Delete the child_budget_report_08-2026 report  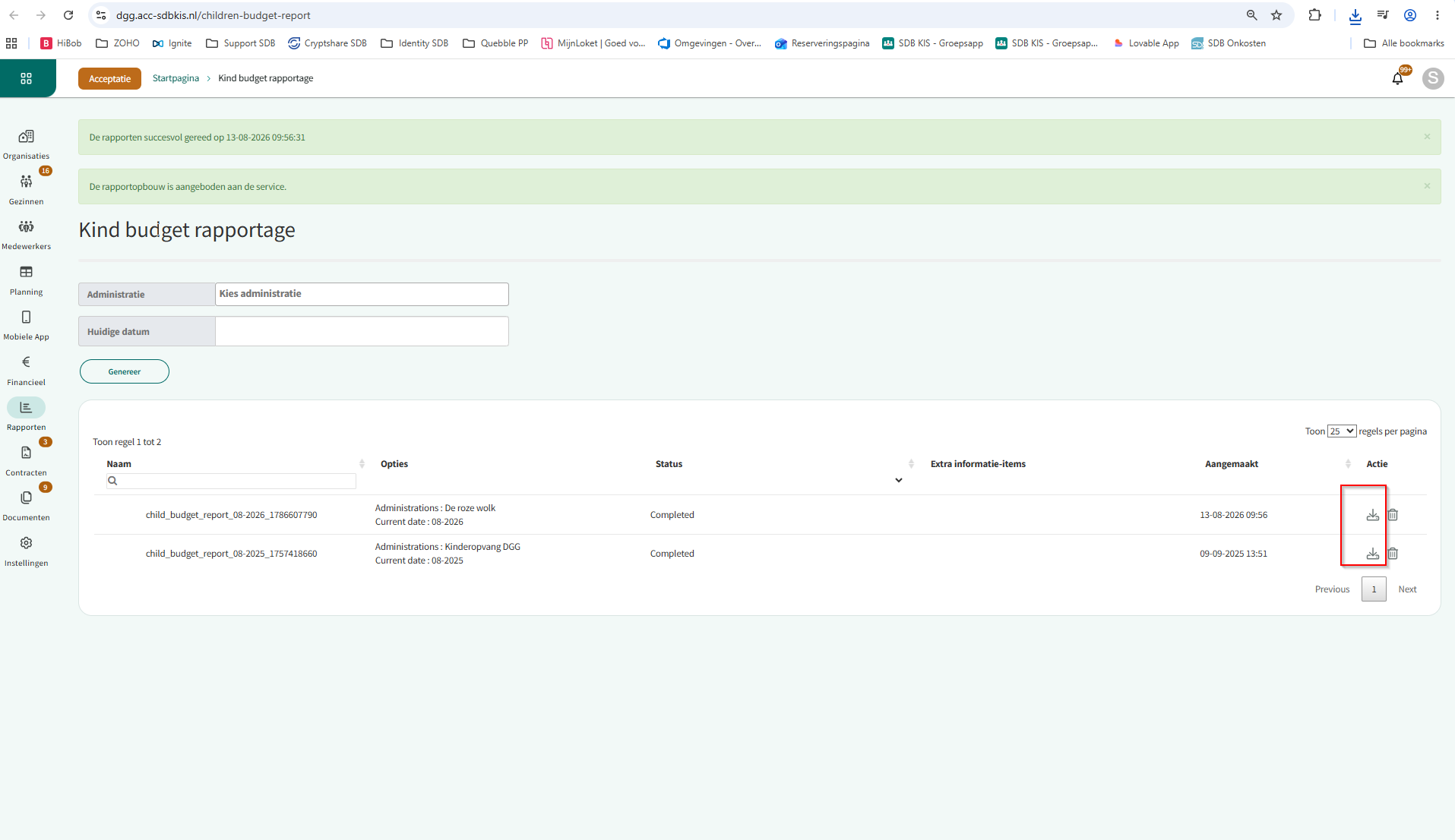coord(1393,515)
